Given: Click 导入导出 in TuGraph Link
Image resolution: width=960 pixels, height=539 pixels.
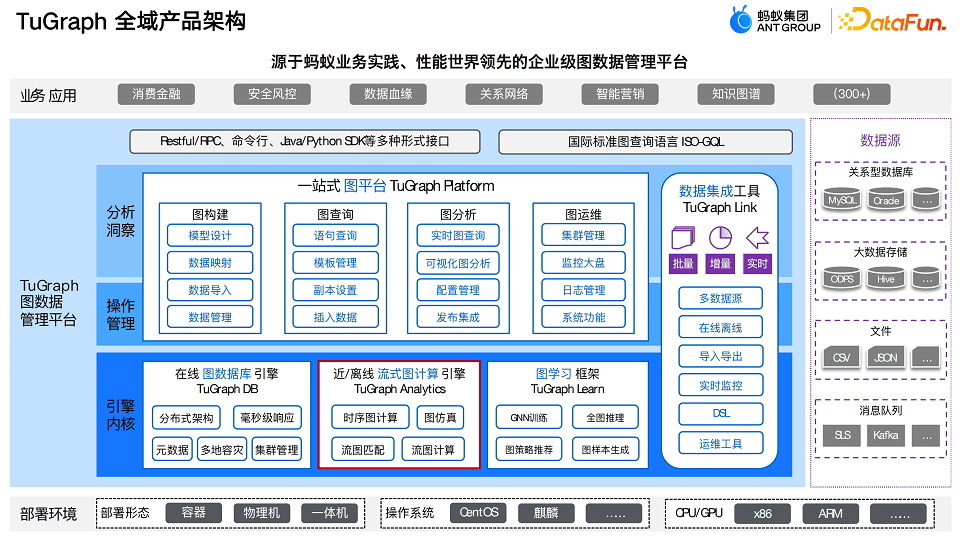Looking at the screenshot, I should 721,356.
